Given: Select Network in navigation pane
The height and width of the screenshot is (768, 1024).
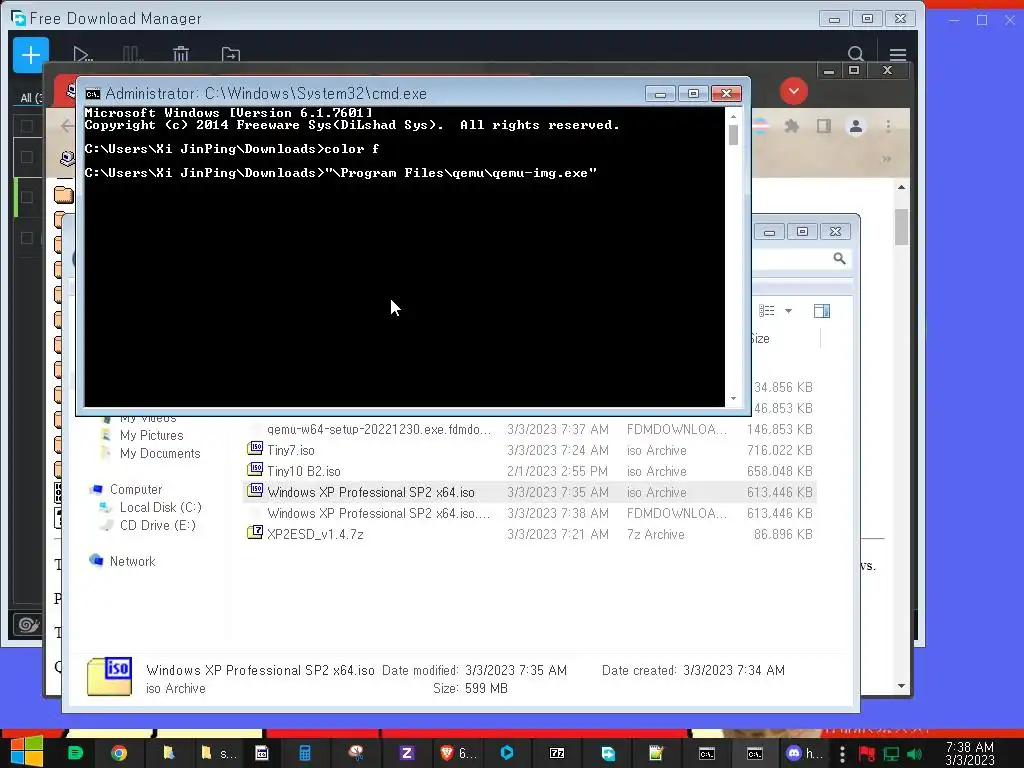Looking at the screenshot, I should 133,561.
